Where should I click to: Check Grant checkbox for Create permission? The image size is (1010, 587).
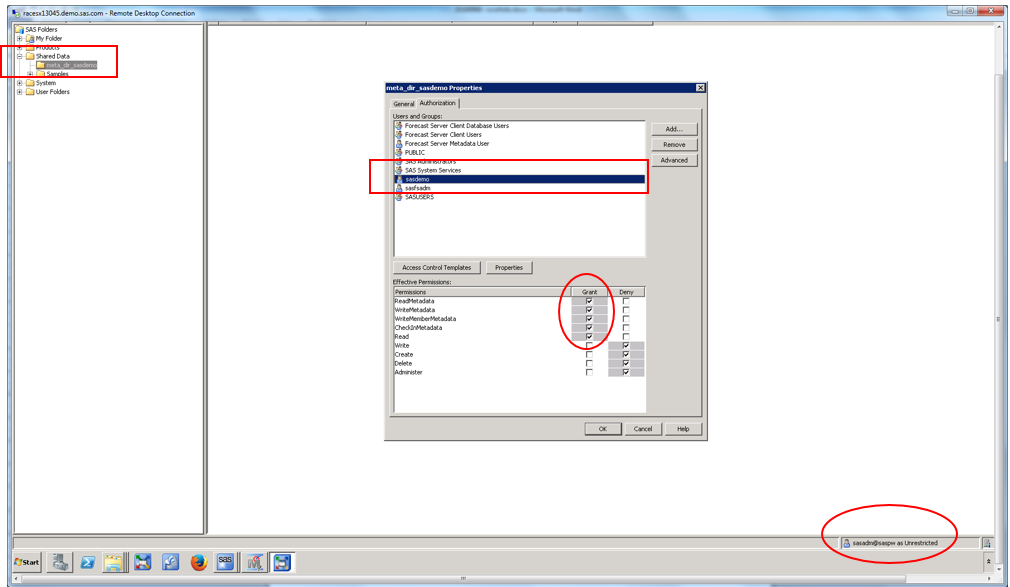(x=589, y=355)
